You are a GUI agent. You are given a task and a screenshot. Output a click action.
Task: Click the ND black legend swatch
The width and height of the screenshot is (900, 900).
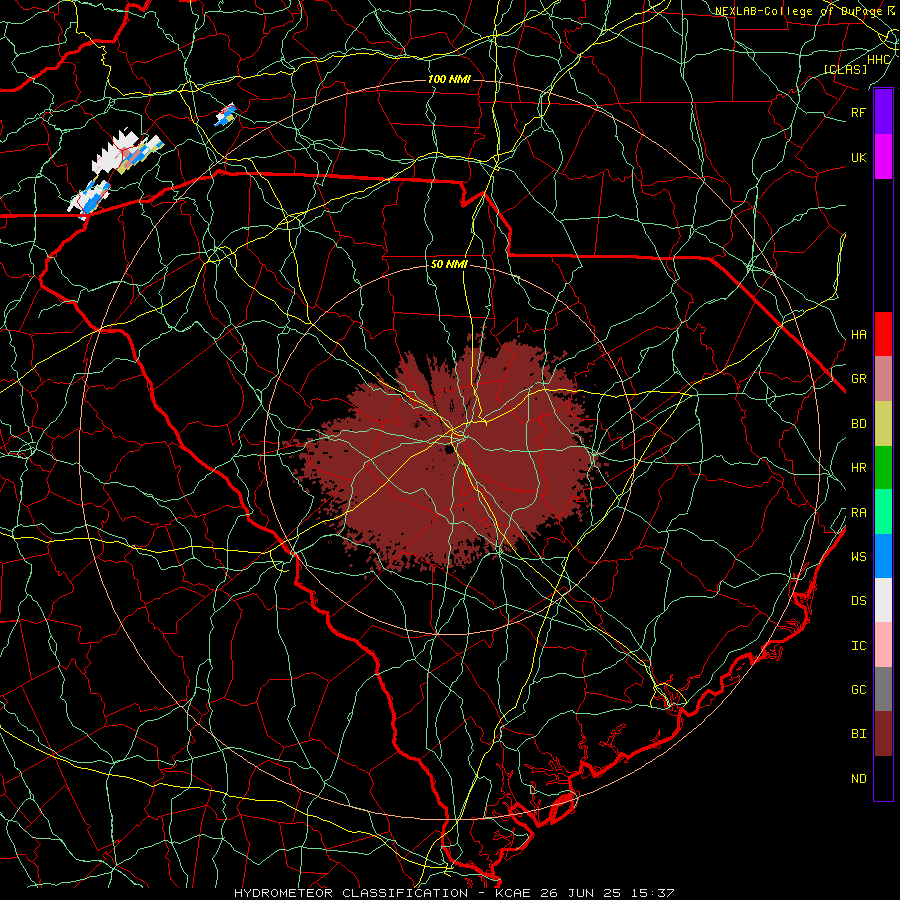883,778
